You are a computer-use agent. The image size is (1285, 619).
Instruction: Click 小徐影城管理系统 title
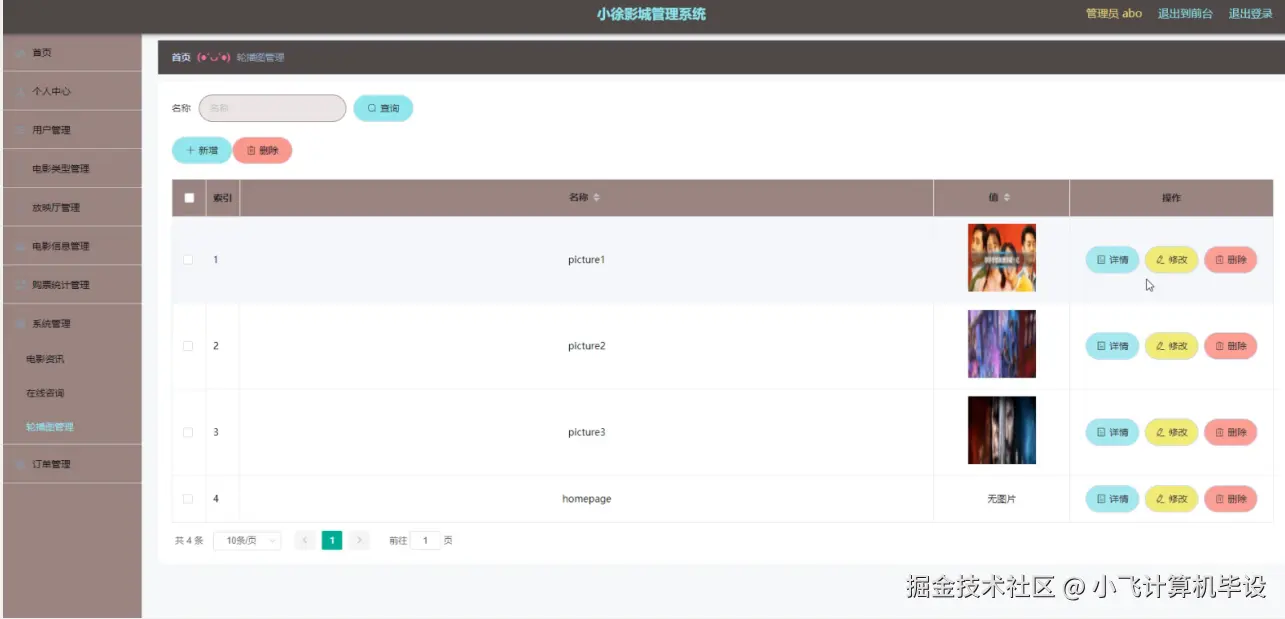[651, 14]
